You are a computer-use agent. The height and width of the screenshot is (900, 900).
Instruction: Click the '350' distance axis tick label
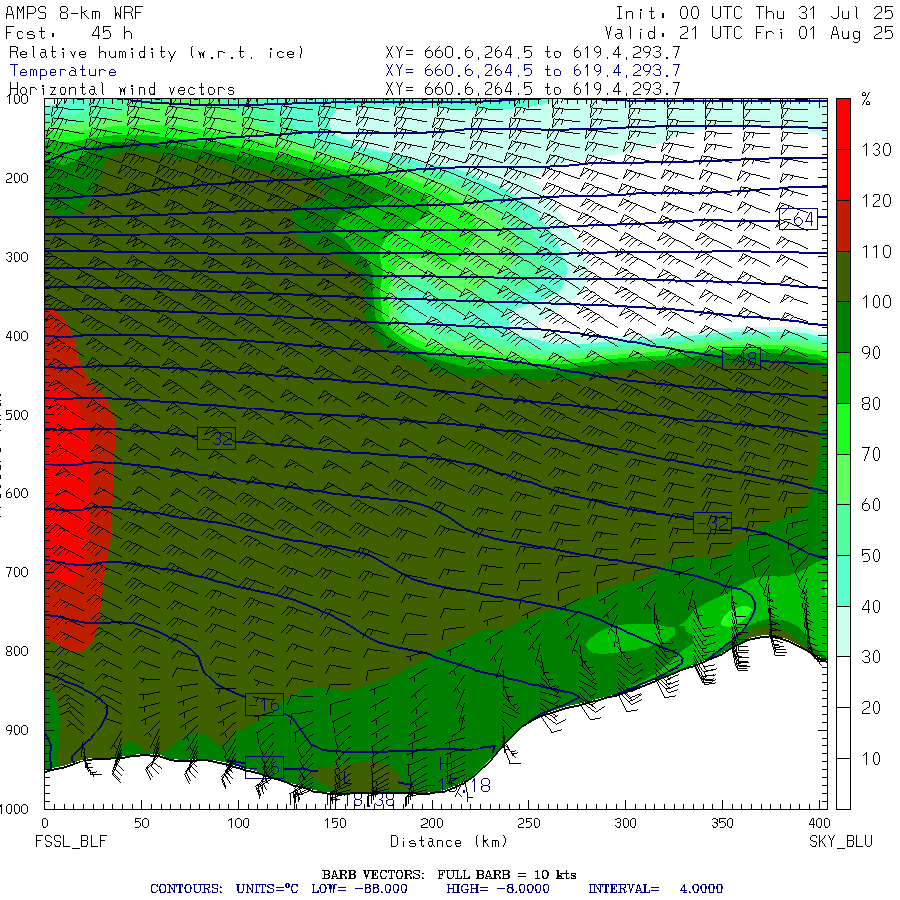[x=722, y=823]
